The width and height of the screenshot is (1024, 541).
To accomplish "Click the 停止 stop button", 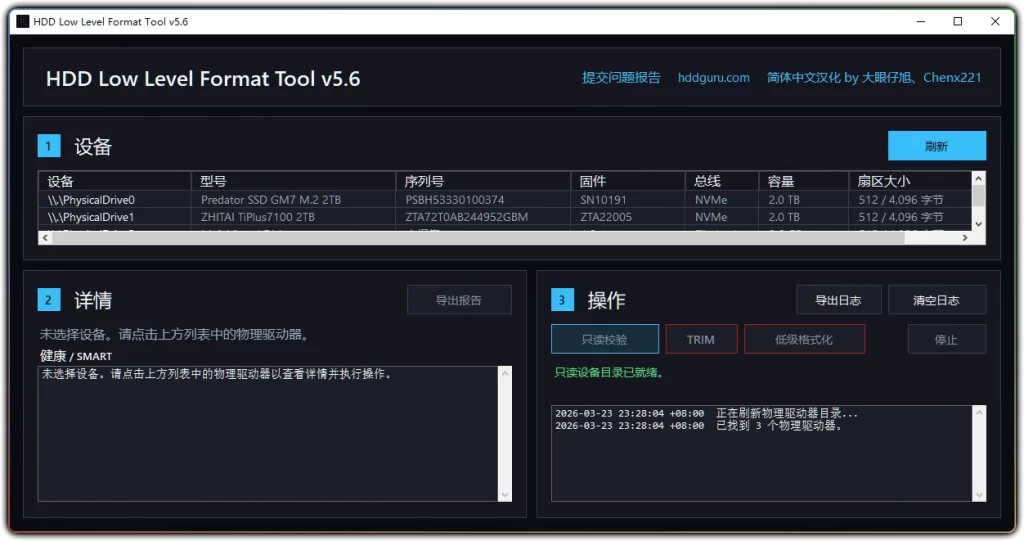I will pyautogui.click(x=946, y=339).
